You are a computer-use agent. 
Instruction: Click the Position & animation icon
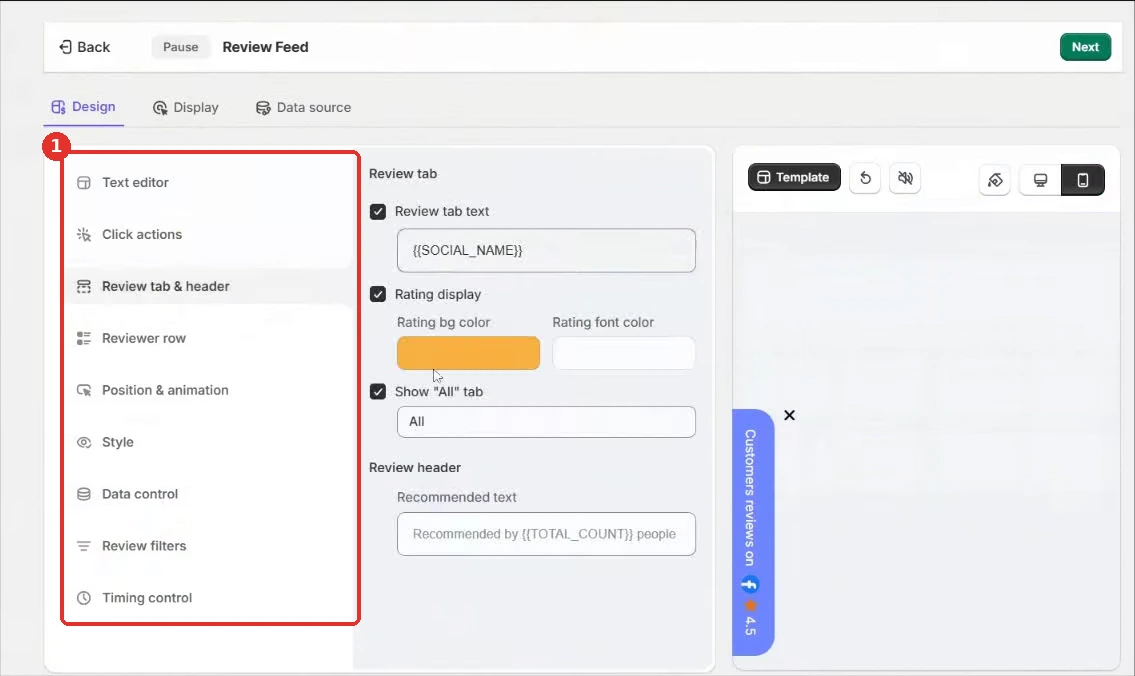click(x=84, y=390)
